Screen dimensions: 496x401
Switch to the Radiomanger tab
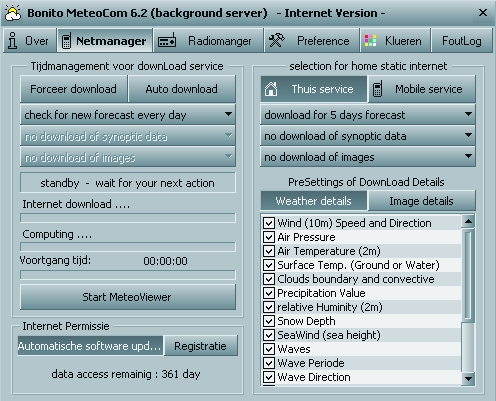(x=208, y=41)
